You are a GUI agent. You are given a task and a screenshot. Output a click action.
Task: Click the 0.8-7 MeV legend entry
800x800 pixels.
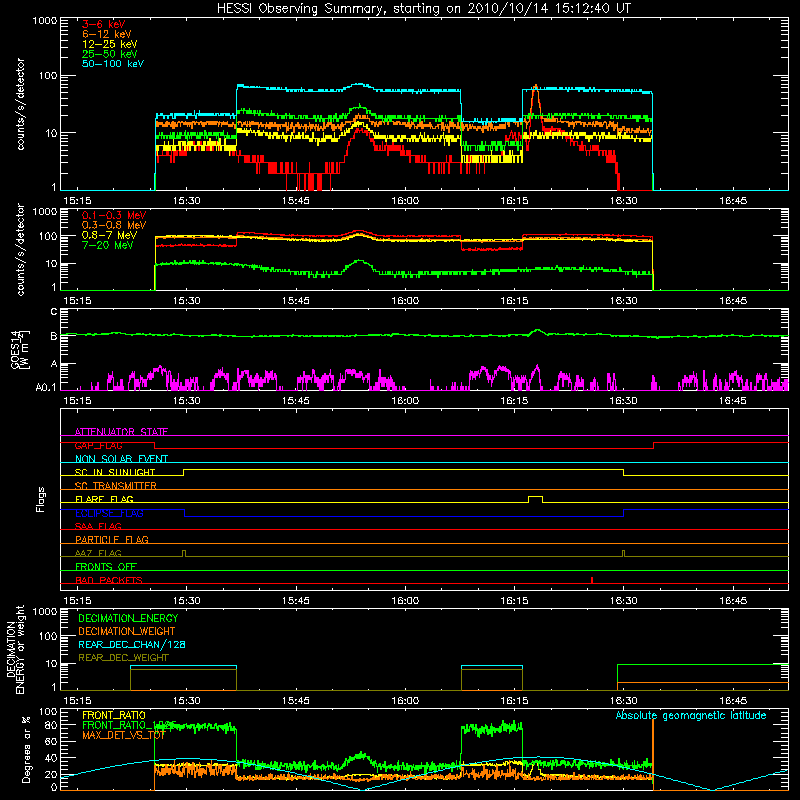pyautogui.click(x=109, y=235)
